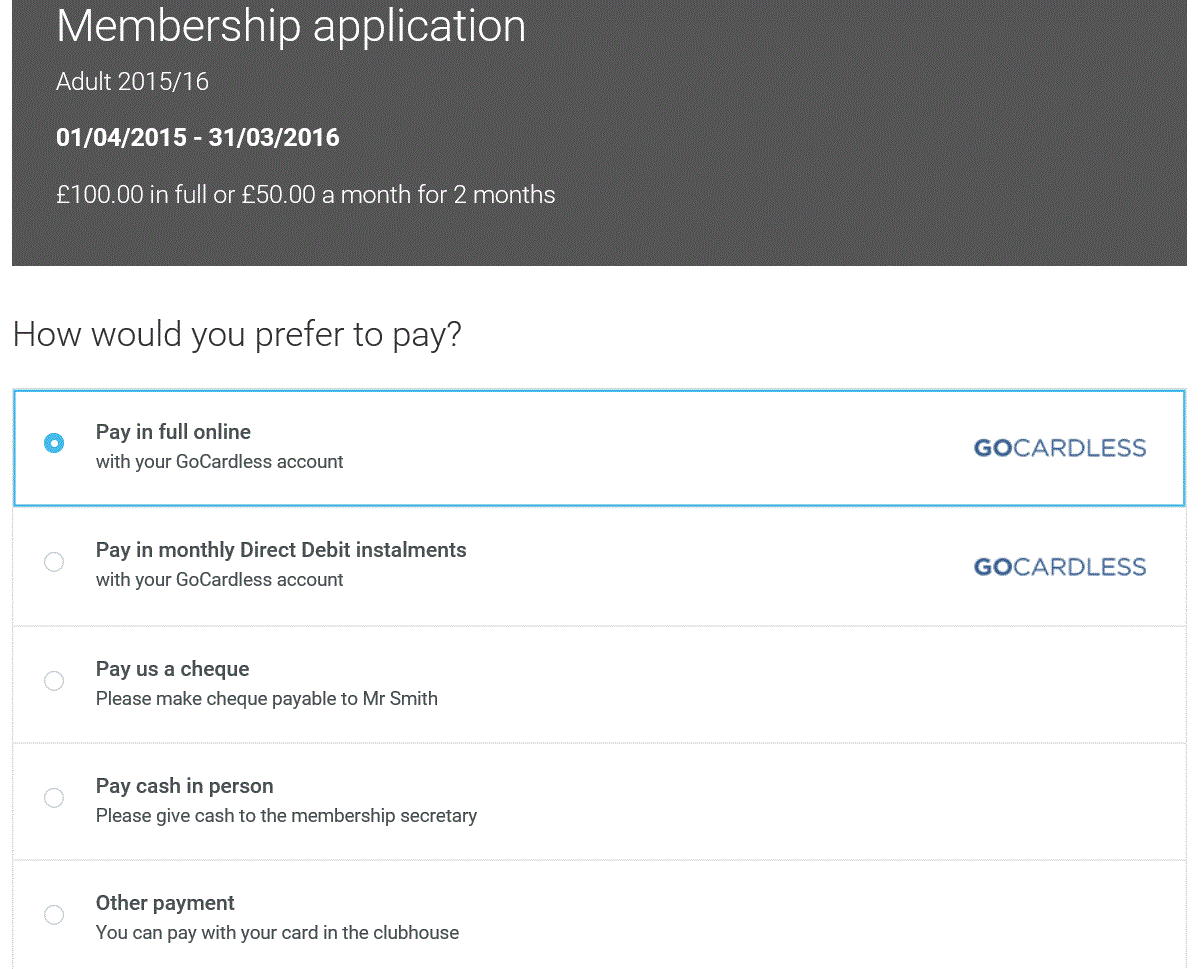Screen dimensions: 1201x969
Task: Click "Please make cheque payable to Mr Smith"
Action: 266,699
